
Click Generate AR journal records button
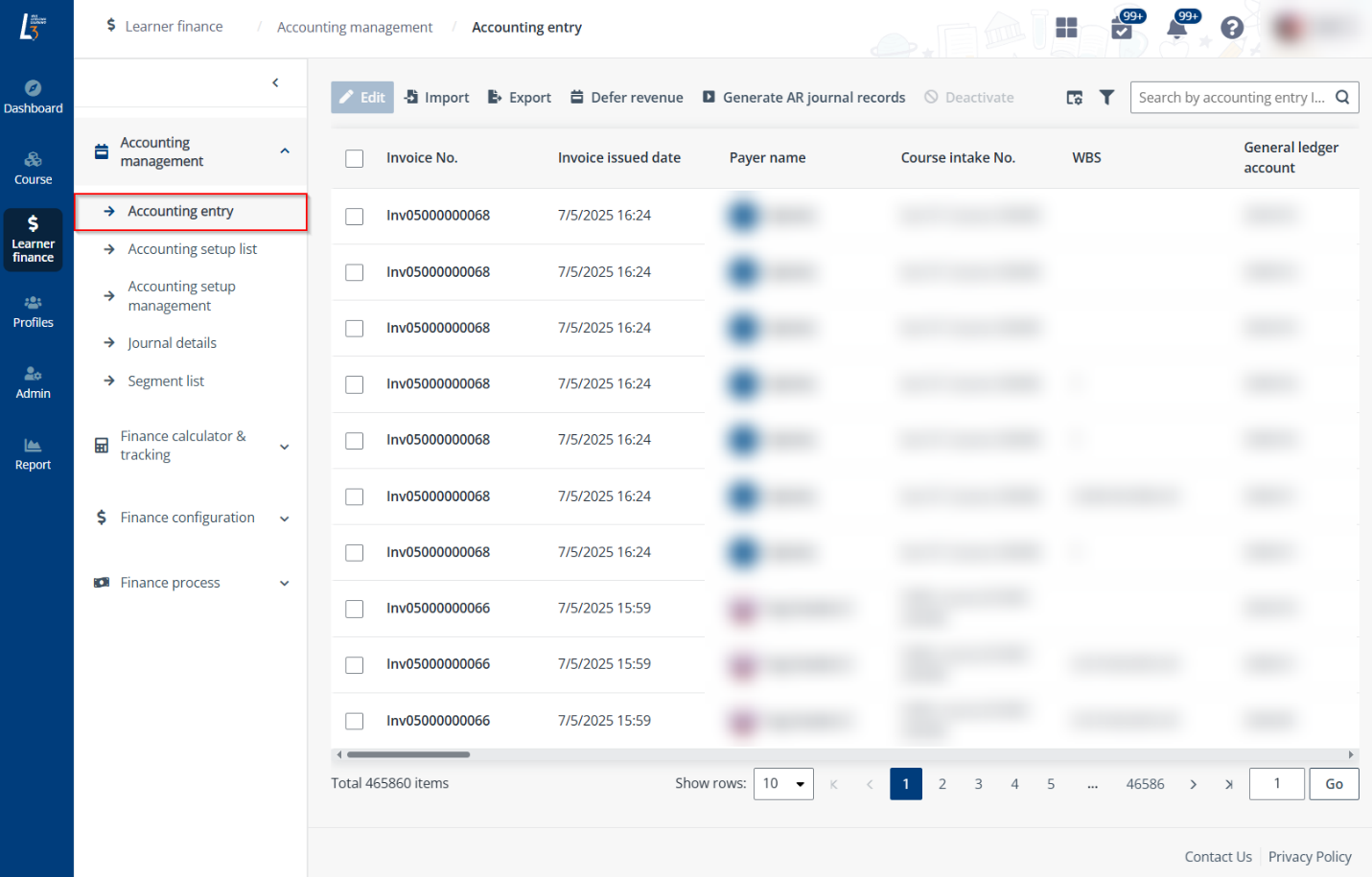[803, 97]
